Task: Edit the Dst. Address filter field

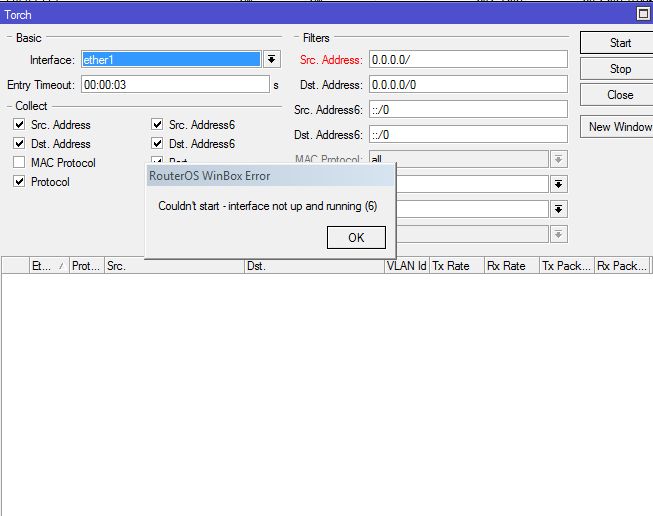Action: point(468,85)
